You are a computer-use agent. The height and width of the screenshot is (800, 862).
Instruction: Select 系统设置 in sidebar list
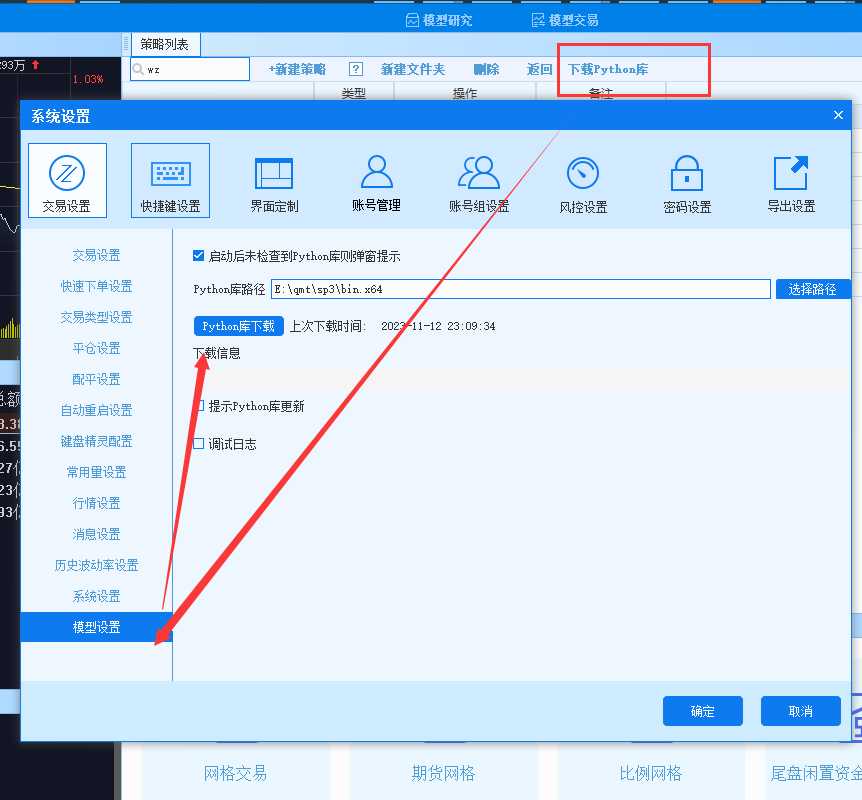click(96, 596)
